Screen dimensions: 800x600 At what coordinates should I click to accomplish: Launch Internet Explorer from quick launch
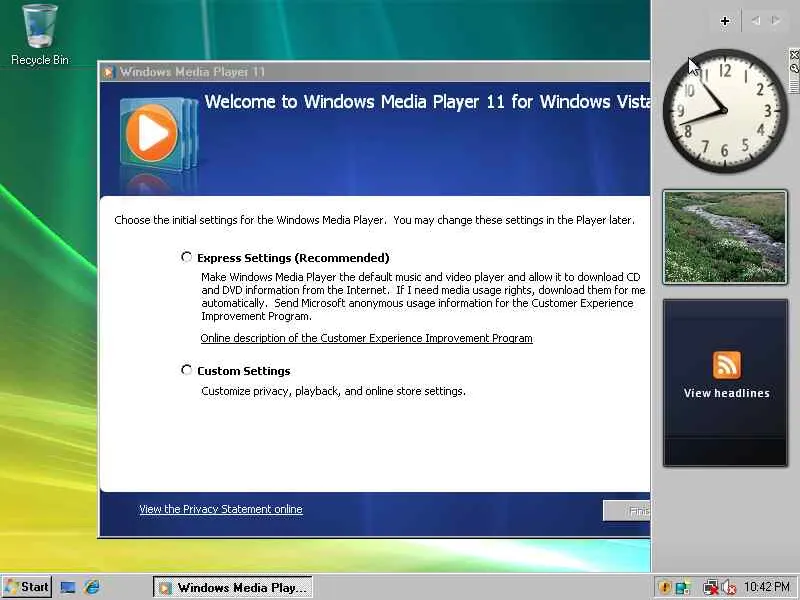[92, 587]
